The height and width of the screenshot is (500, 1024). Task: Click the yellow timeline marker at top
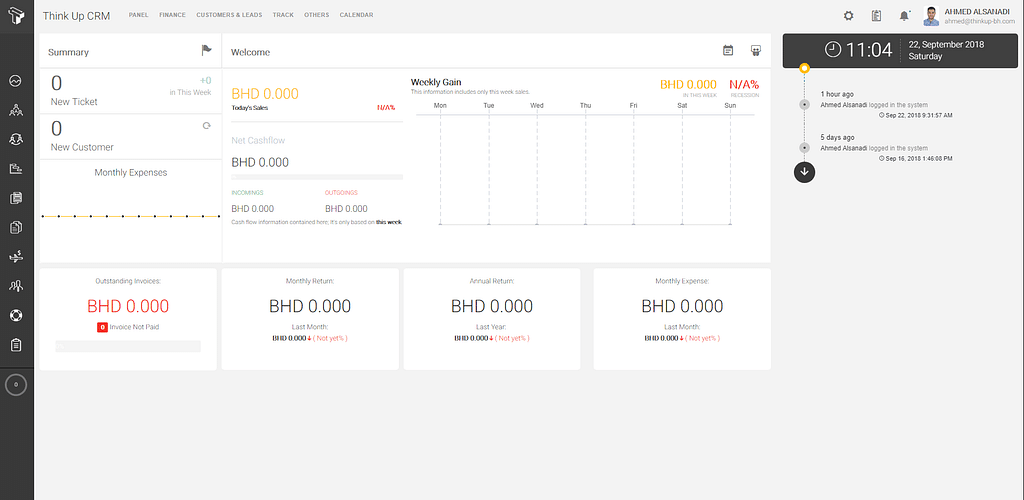click(805, 69)
